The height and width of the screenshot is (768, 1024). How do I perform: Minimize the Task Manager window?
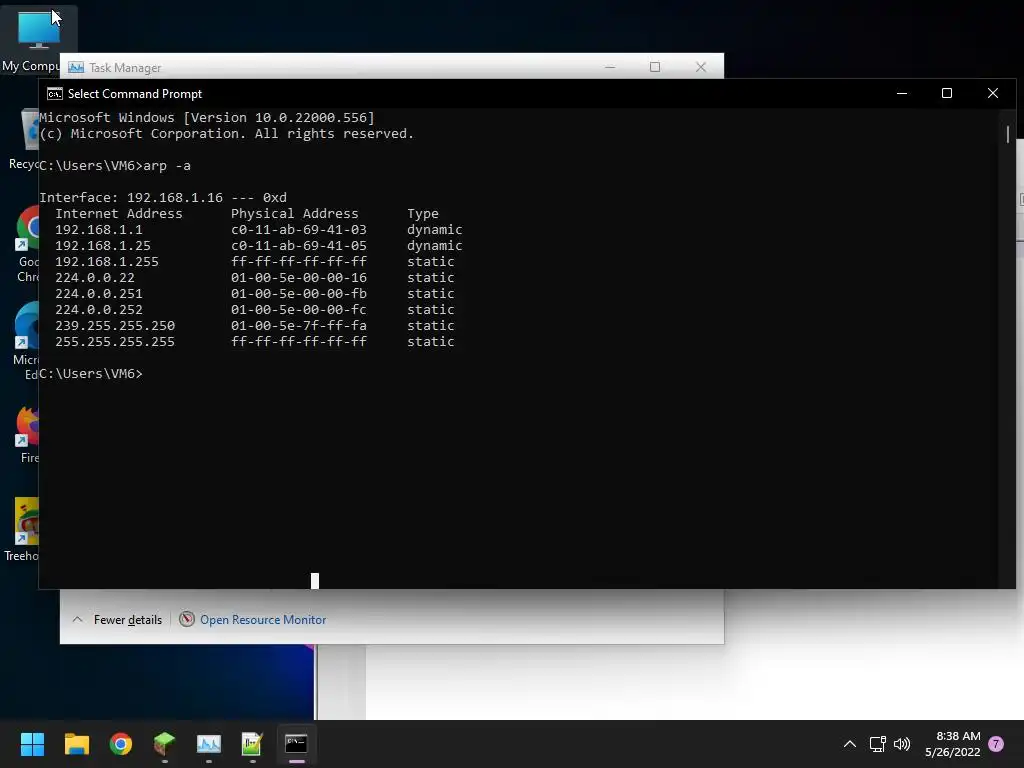pyautogui.click(x=610, y=67)
